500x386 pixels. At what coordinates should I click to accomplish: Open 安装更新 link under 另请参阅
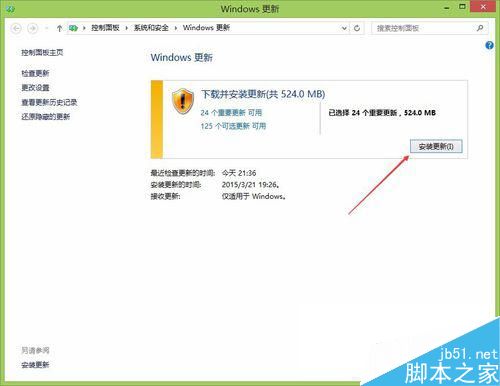pyautogui.click(x=35, y=365)
